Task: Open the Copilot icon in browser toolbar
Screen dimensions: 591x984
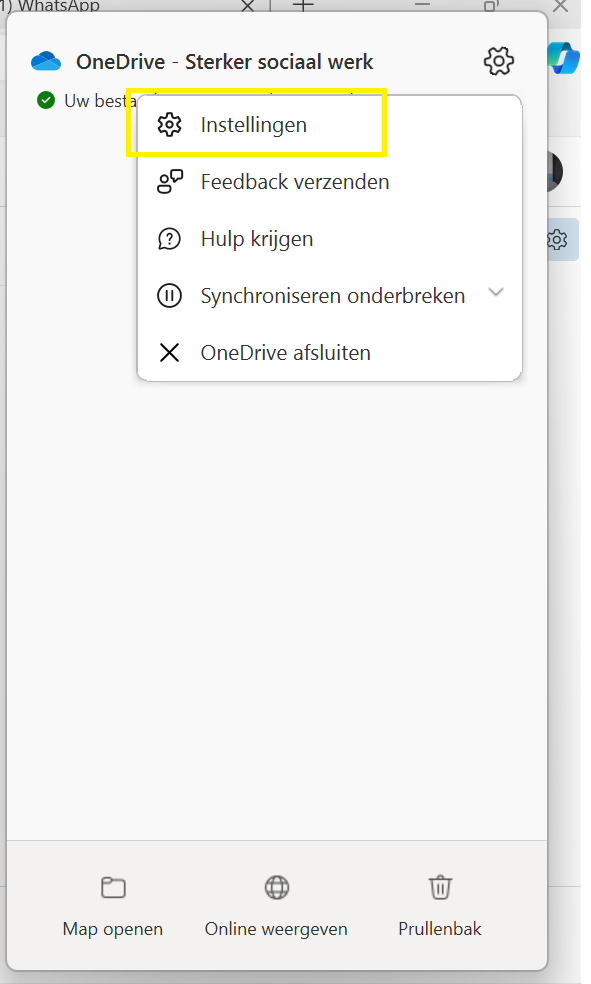Action: (x=564, y=58)
